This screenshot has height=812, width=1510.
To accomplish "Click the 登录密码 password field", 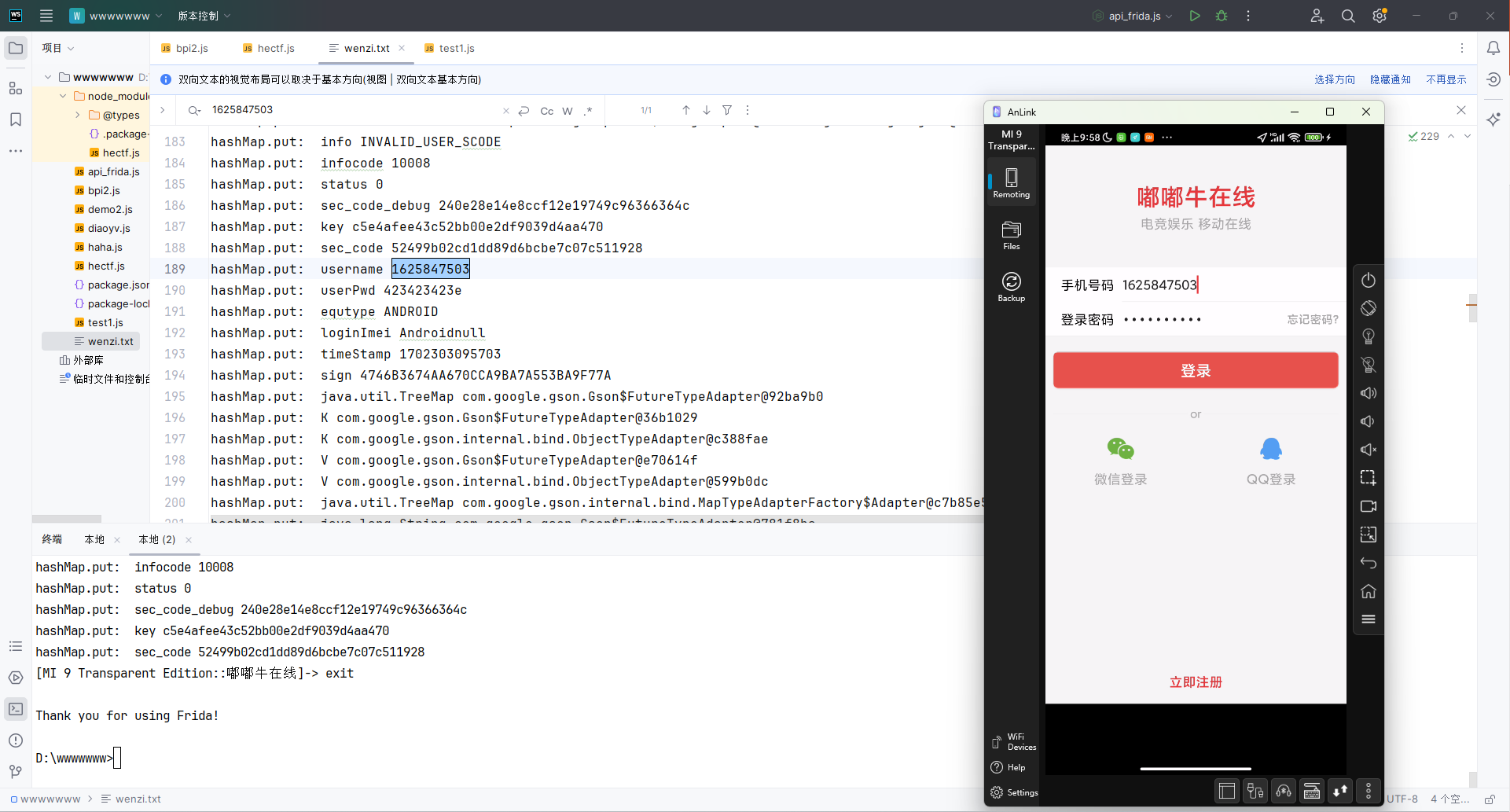I will coord(1196,319).
